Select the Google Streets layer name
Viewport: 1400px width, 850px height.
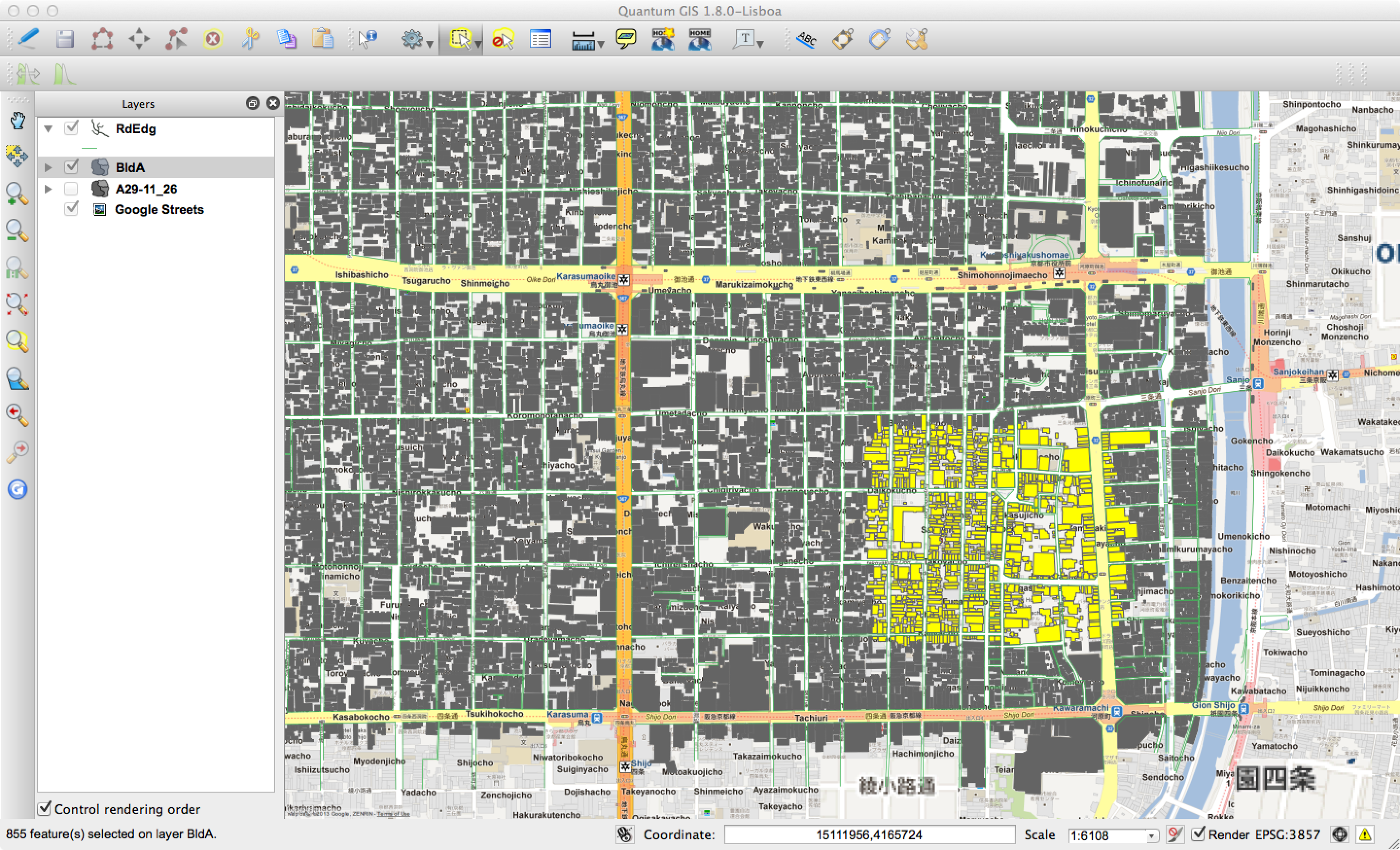pyautogui.click(x=159, y=209)
